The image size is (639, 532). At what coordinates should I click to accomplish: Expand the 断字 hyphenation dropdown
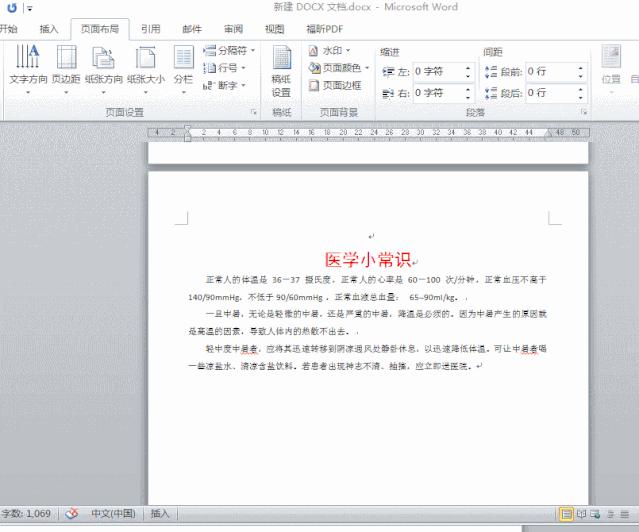click(228, 86)
